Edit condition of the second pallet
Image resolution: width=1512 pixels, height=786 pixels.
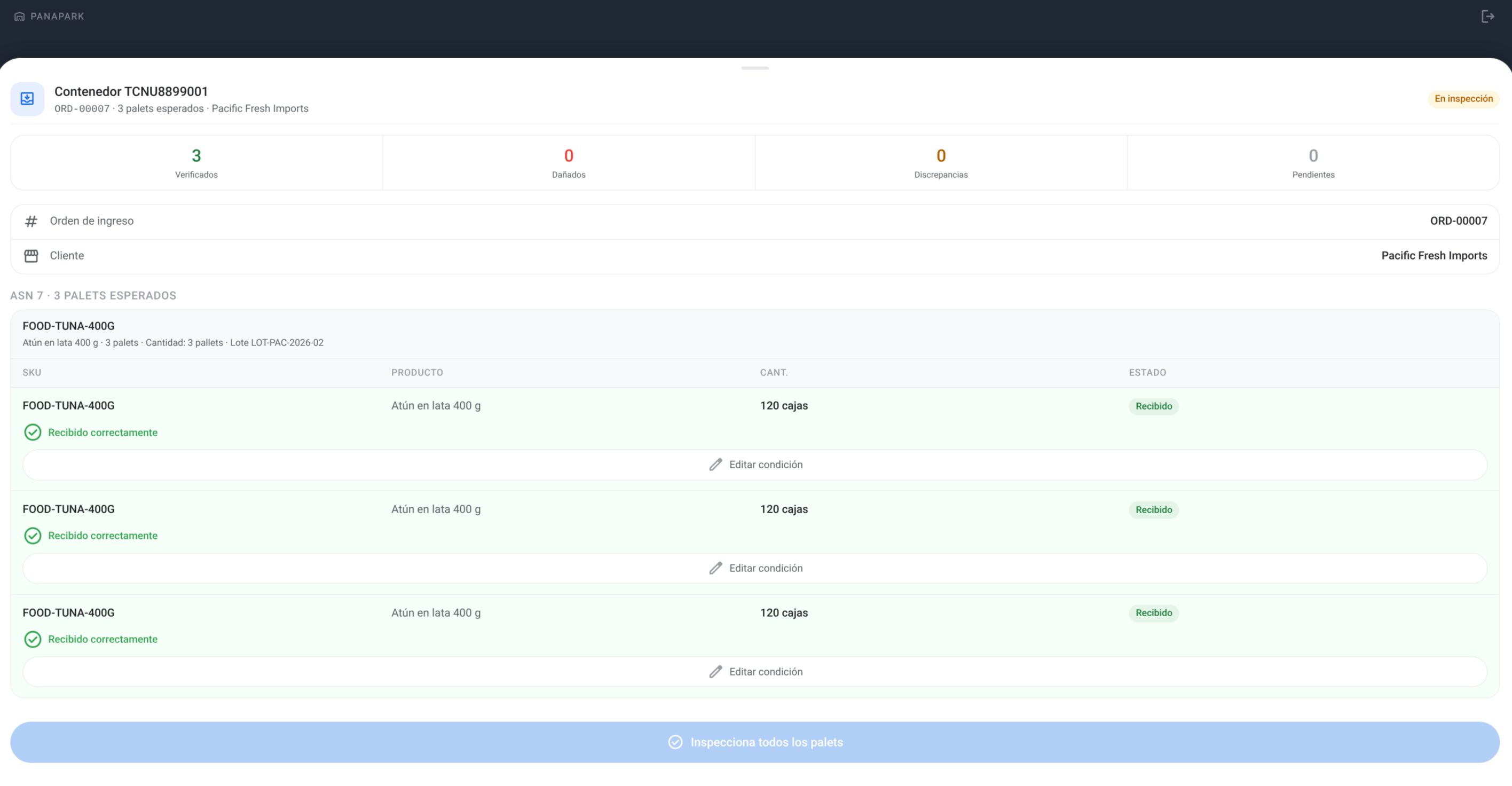[755, 568]
